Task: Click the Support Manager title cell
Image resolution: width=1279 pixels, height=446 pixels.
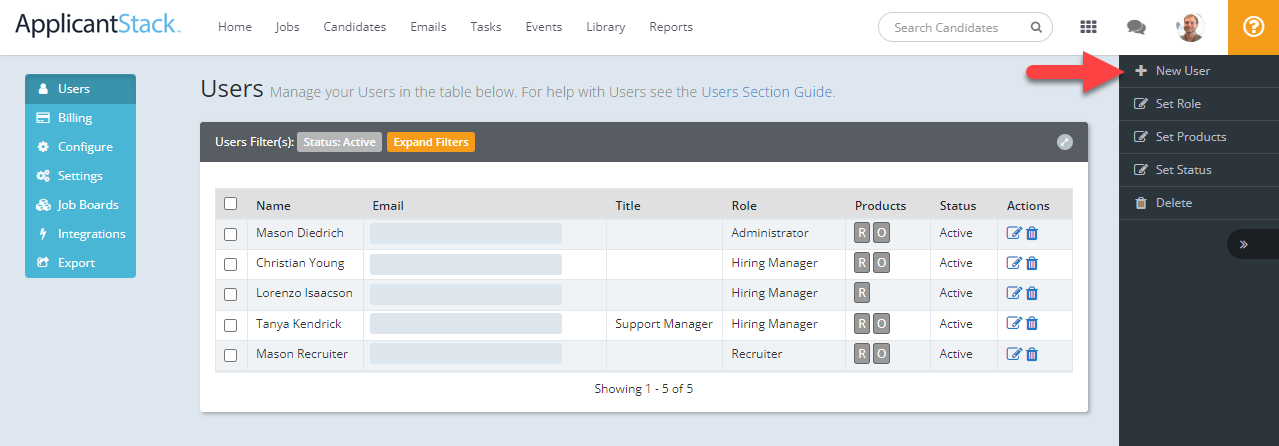Action: pyautogui.click(x=664, y=324)
